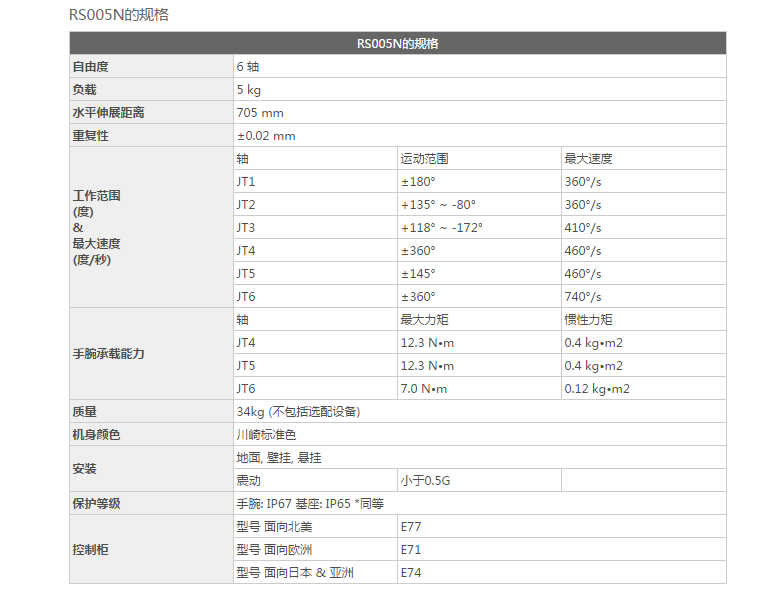Select the 7.0 N•m torque value

pyautogui.click(x=424, y=389)
